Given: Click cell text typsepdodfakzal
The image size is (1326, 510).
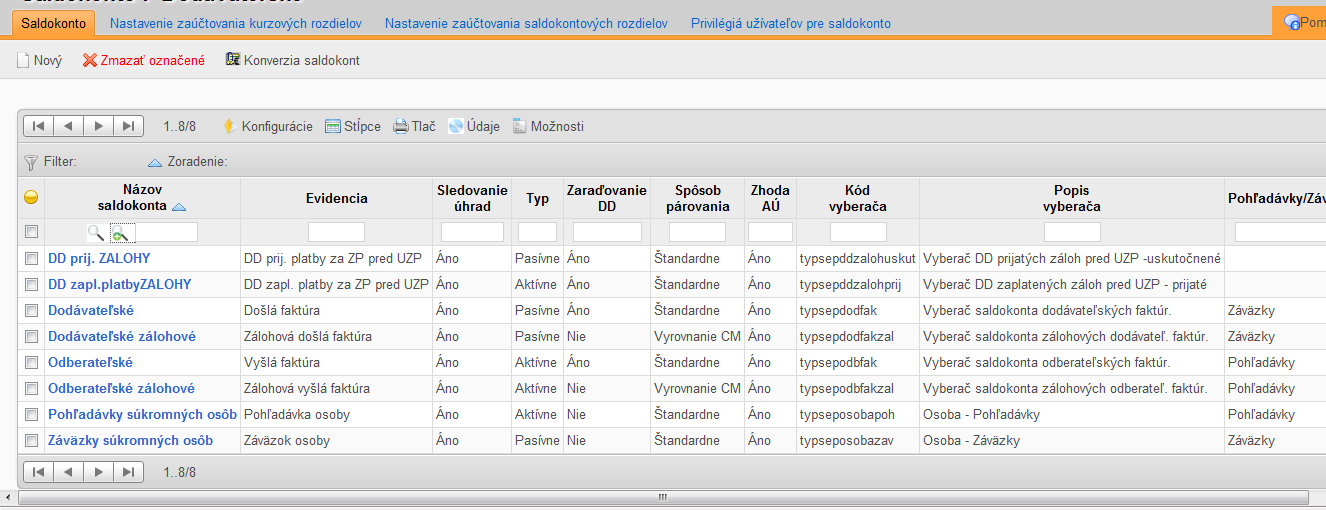Looking at the screenshot, I should click(847, 336).
